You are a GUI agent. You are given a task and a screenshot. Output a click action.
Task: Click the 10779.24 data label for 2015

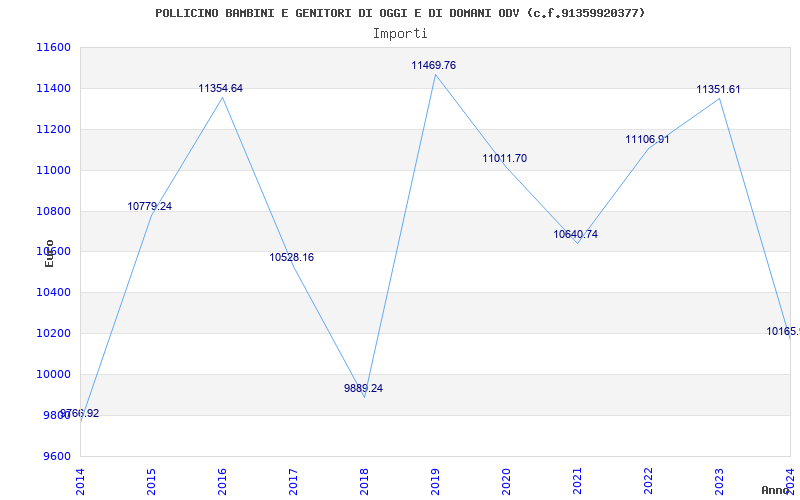149,206
